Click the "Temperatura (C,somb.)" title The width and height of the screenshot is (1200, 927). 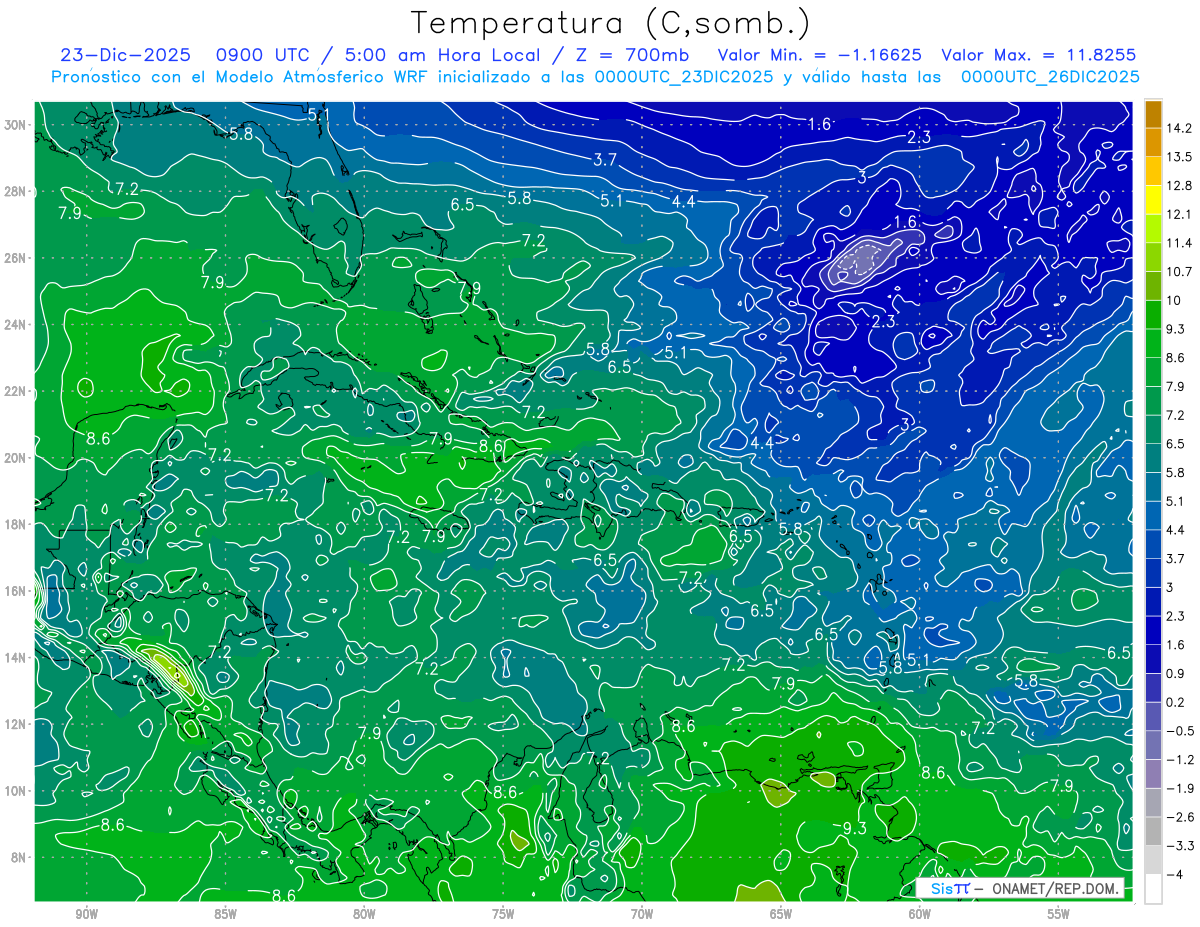tap(610, 22)
